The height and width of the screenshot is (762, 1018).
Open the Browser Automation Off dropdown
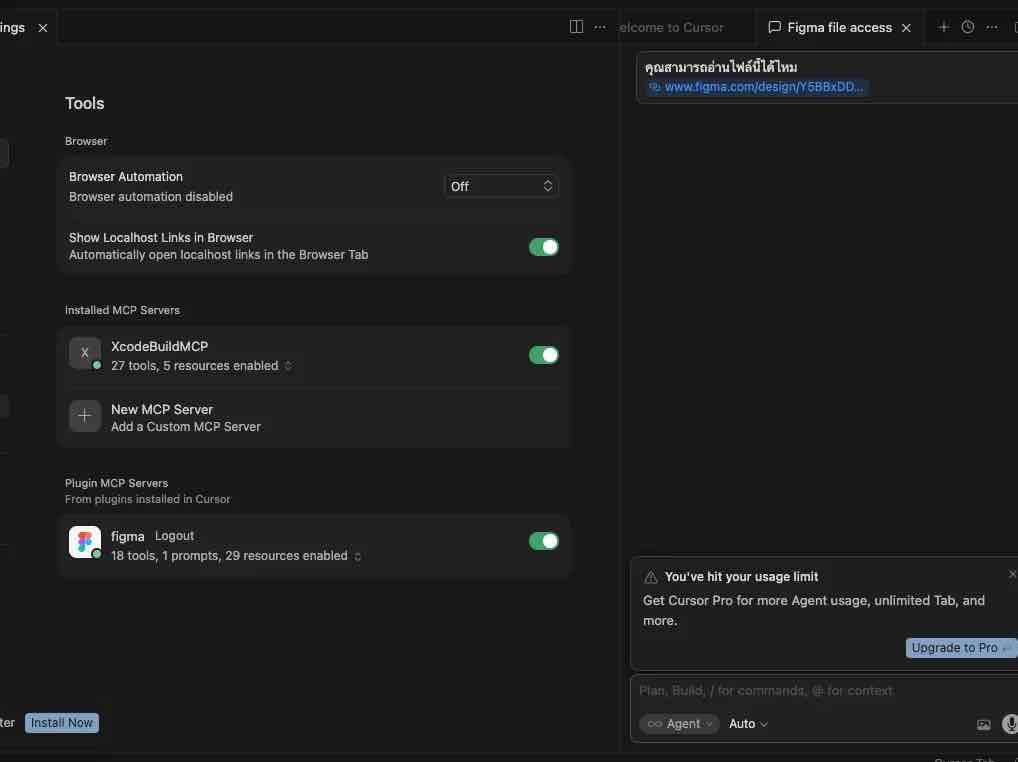501,186
